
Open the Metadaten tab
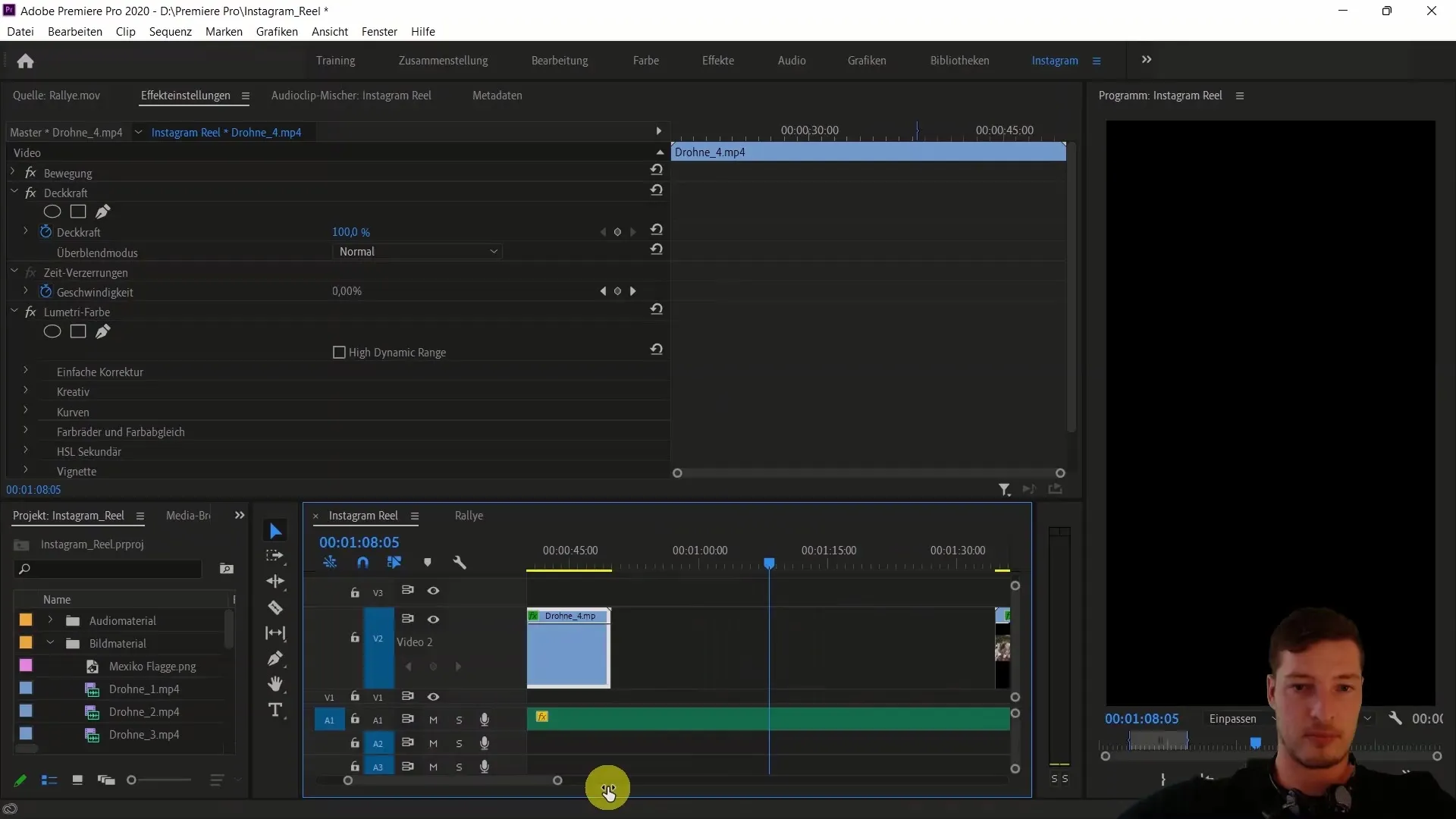(x=497, y=96)
